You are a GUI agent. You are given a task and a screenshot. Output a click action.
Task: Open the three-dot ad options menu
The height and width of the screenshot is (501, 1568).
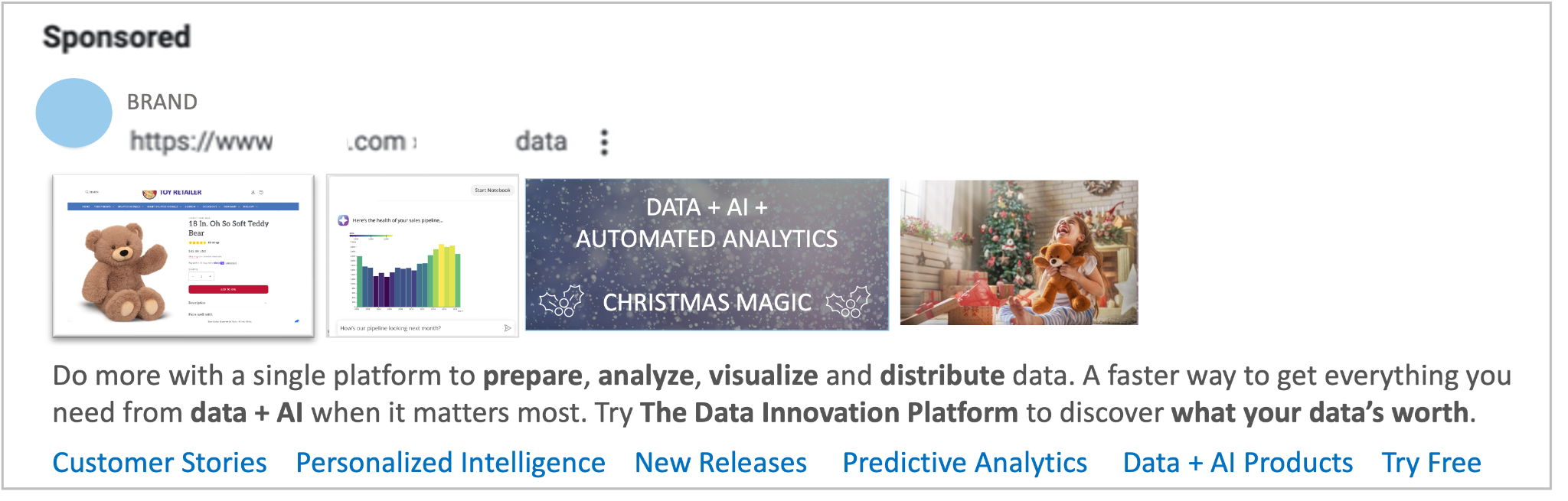(x=604, y=142)
